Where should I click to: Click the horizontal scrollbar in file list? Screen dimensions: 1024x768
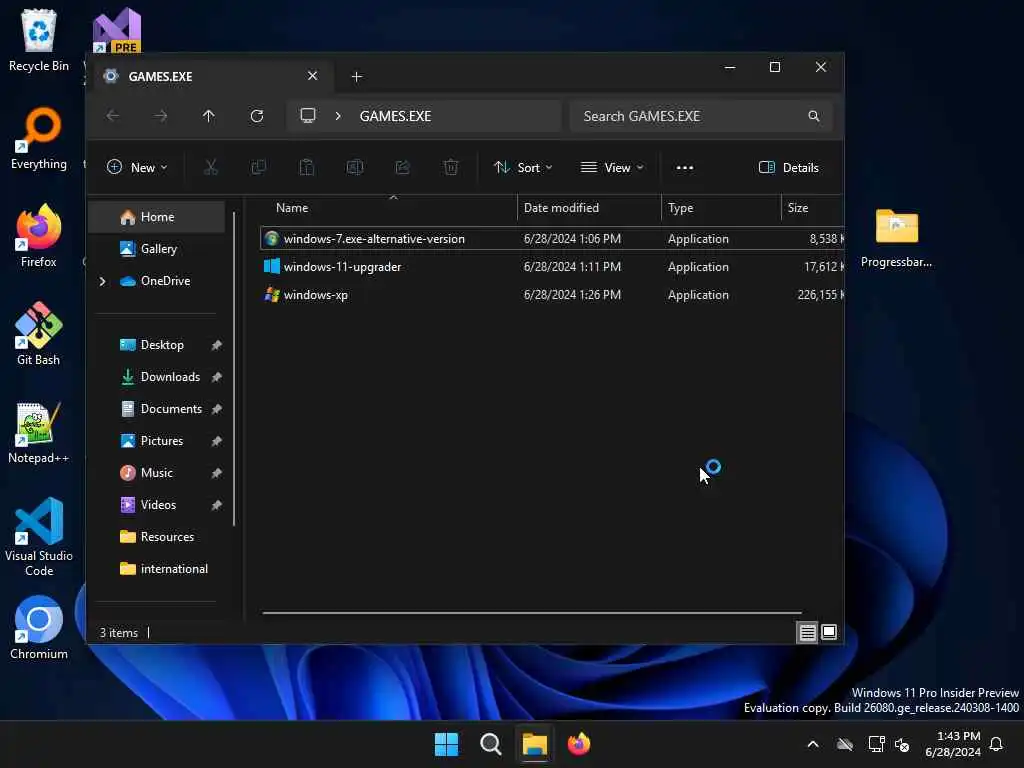click(x=532, y=613)
